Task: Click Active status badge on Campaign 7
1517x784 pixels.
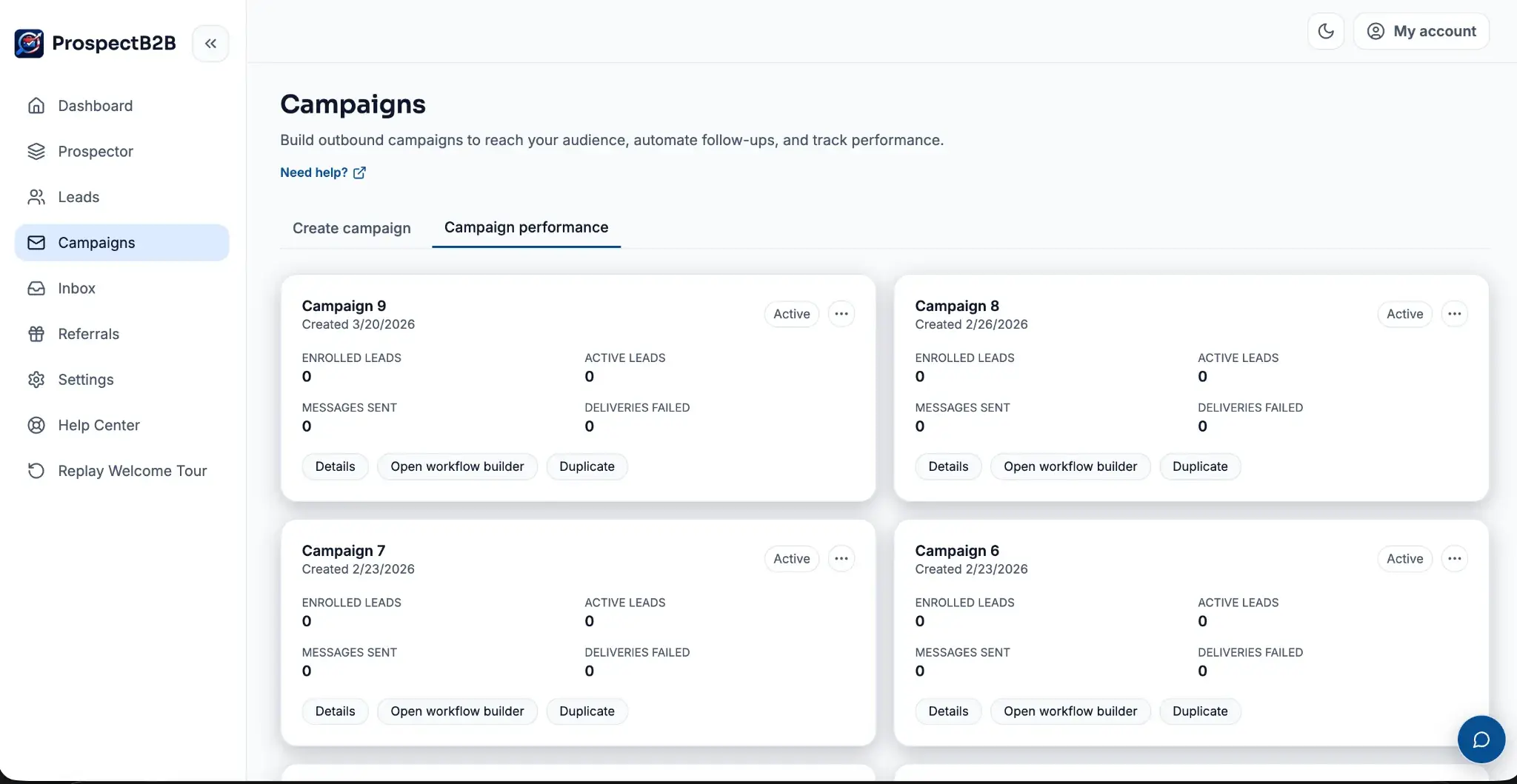Action: tap(792, 559)
